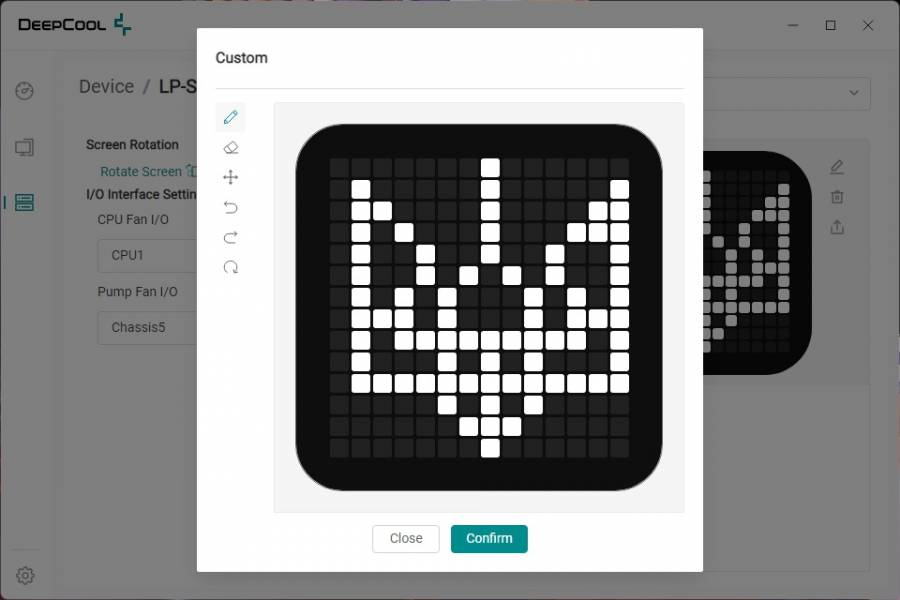
Task: Choose the move tool with four arrows
Action: click(x=230, y=178)
